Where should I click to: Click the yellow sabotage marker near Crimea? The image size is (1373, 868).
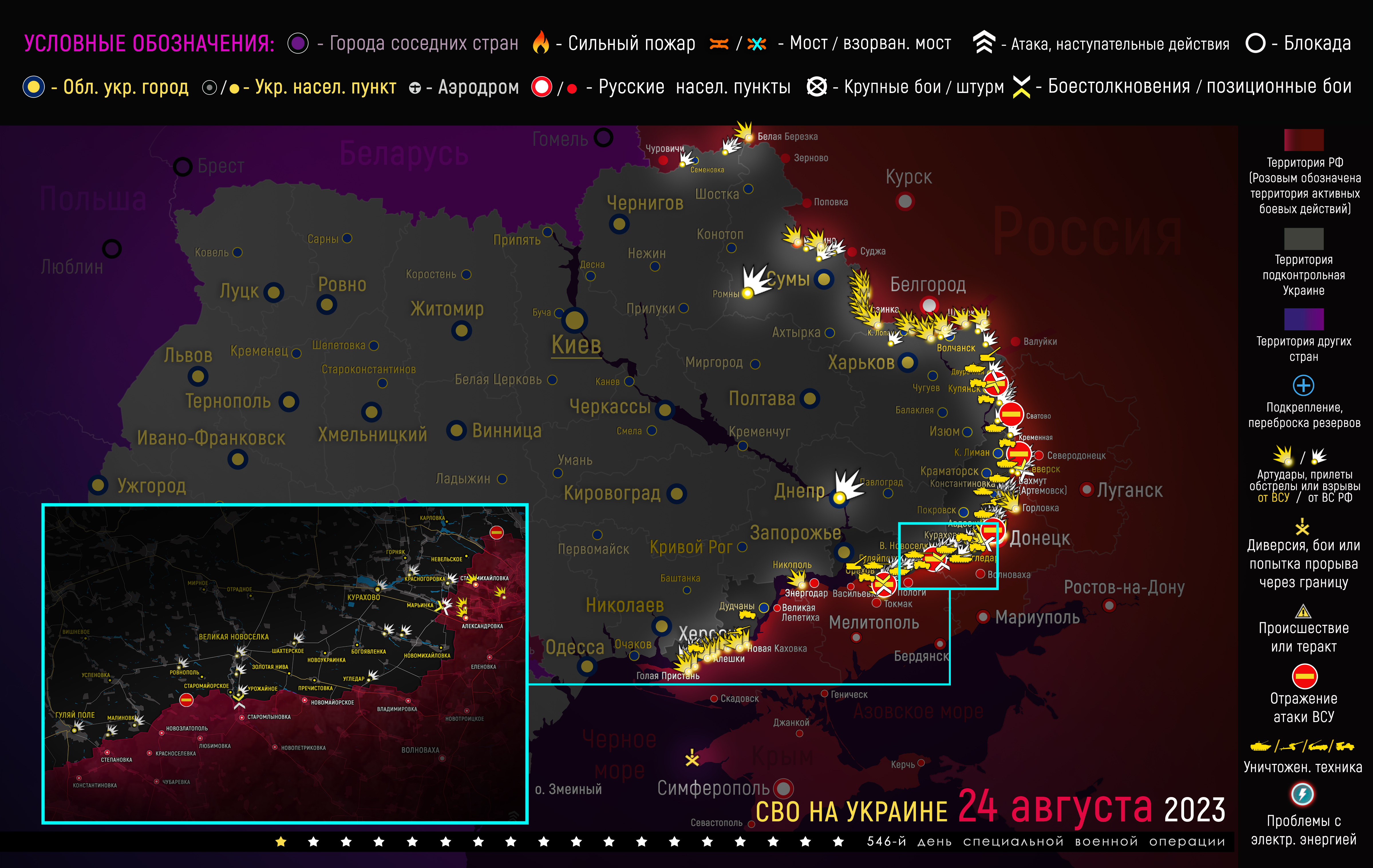(x=692, y=758)
